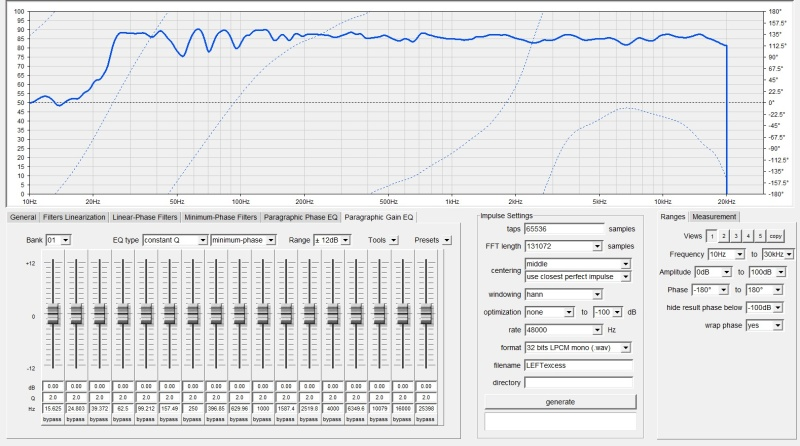Screen dimensions: 800x446
Task: Switch to view 3
Action: coord(736,236)
